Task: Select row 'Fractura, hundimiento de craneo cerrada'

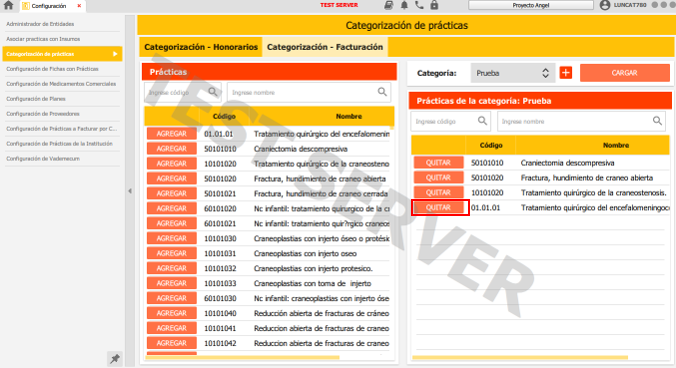Action: pyautogui.click(x=321, y=193)
